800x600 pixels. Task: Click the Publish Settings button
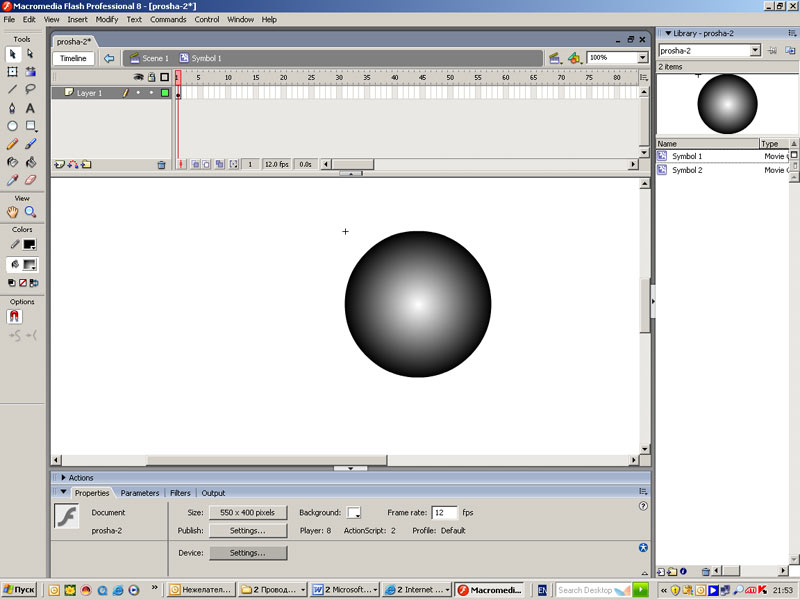point(247,531)
